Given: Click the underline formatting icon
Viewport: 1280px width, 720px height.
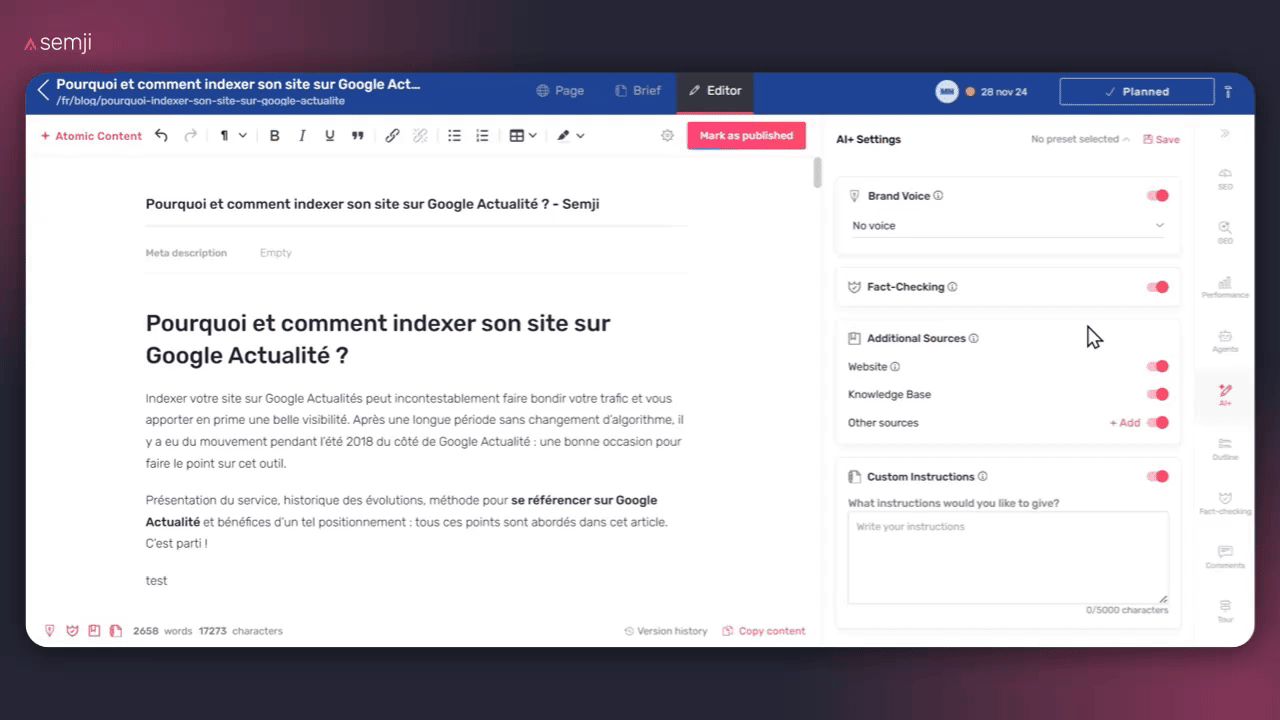Looking at the screenshot, I should coord(329,136).
